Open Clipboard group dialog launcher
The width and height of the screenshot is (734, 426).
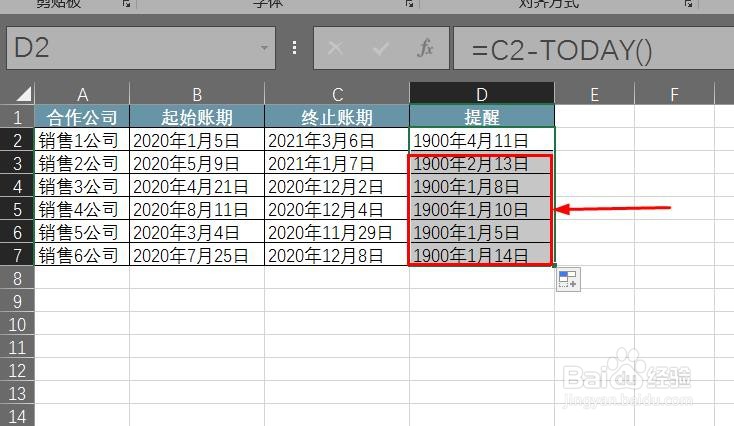[x=127, y=4]
